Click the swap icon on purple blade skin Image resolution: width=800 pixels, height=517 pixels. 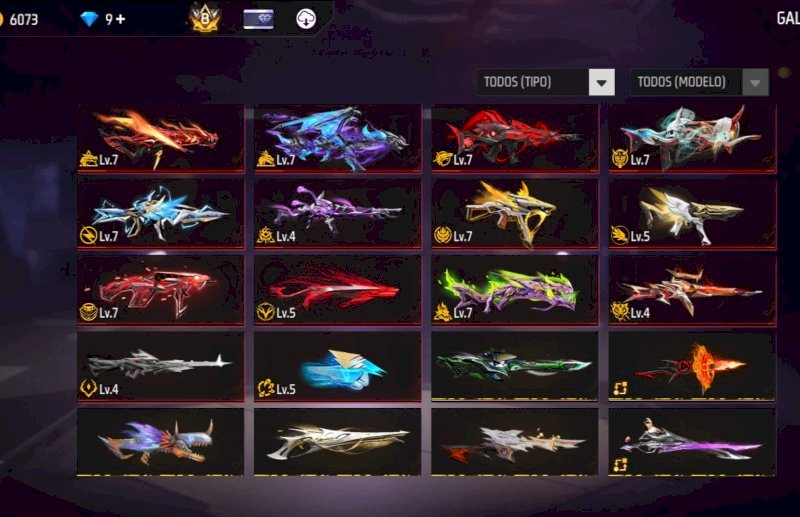click(x=620, y=465)
